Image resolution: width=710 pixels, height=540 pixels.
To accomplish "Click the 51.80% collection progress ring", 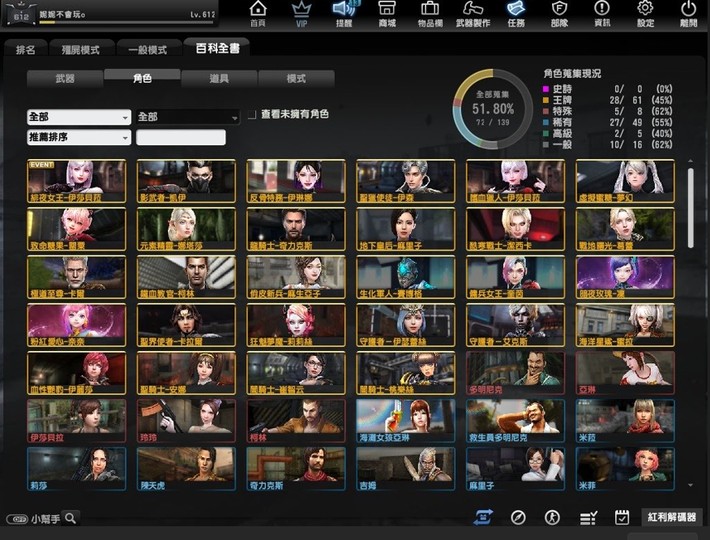I will pyautogui.click(x=493, y=109).
